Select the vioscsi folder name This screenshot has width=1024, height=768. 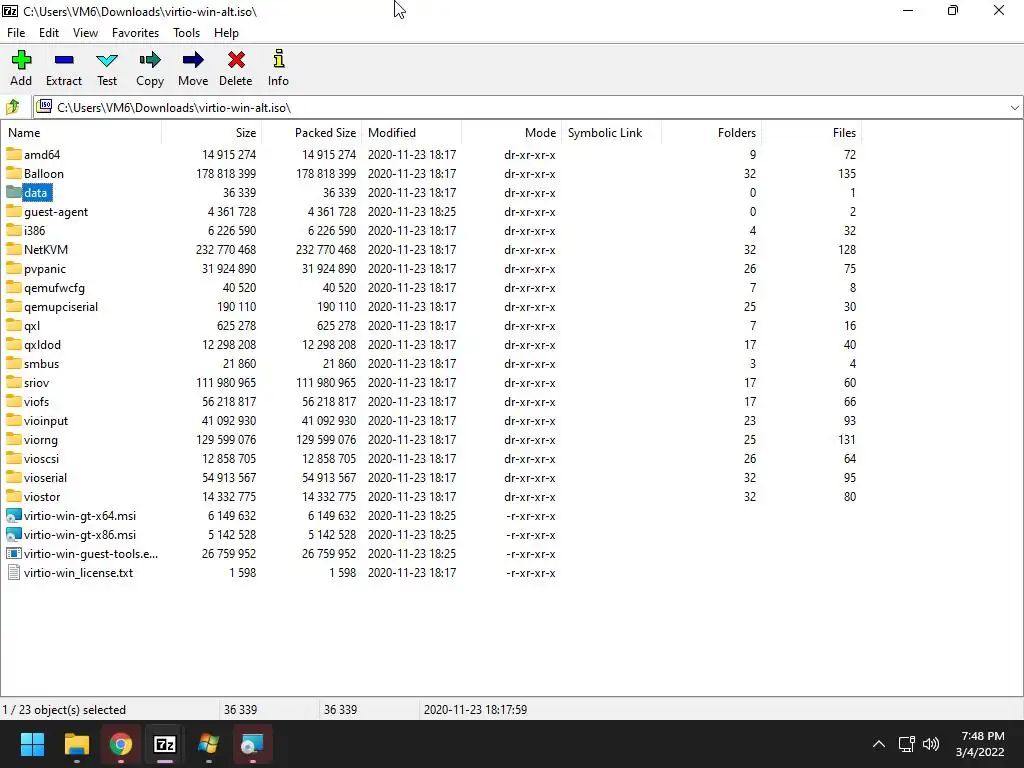pos(41,458)
